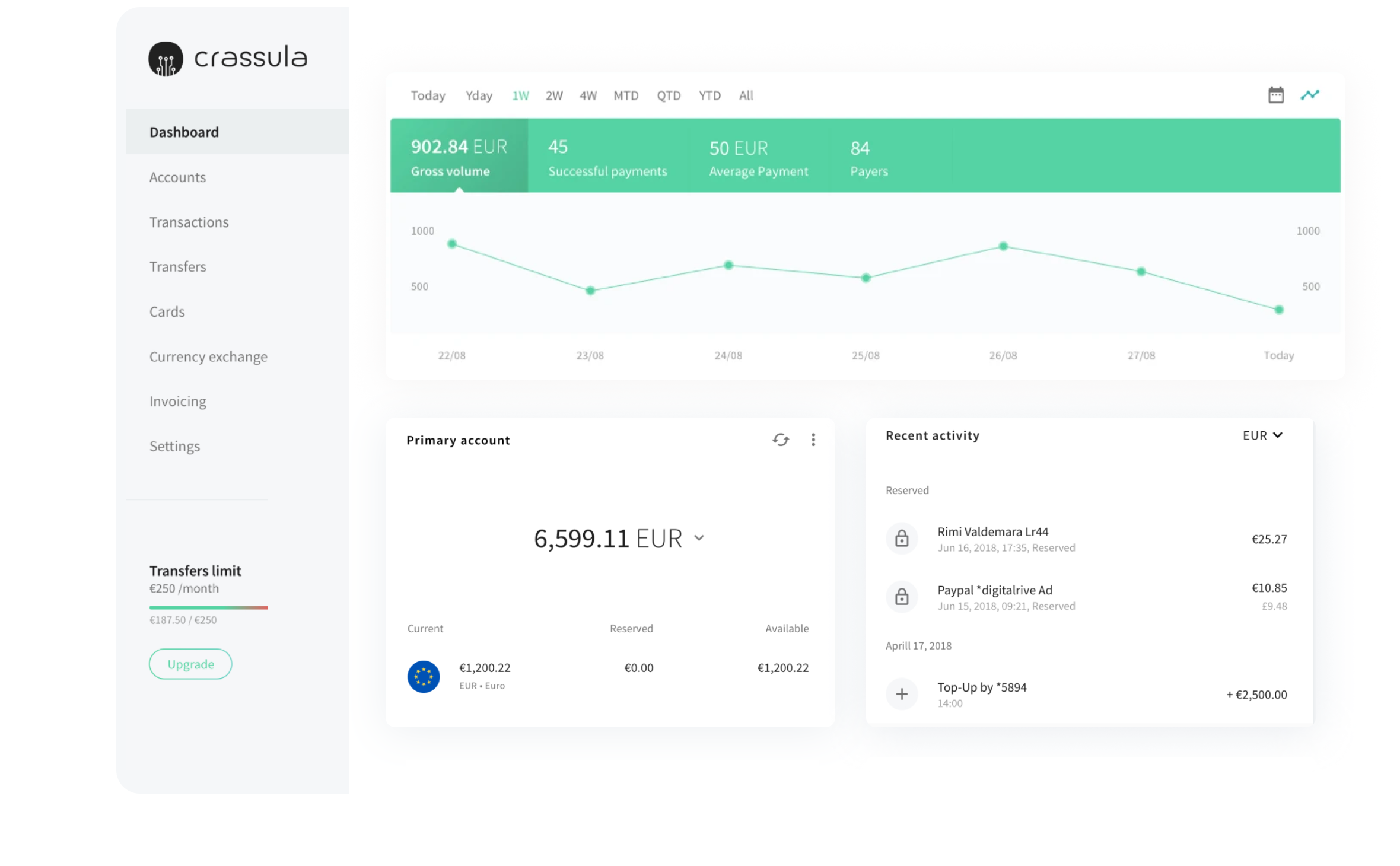Click the Crassula logo icon
The width and height of the screenshot is (1400, 866).
point(166,58)
